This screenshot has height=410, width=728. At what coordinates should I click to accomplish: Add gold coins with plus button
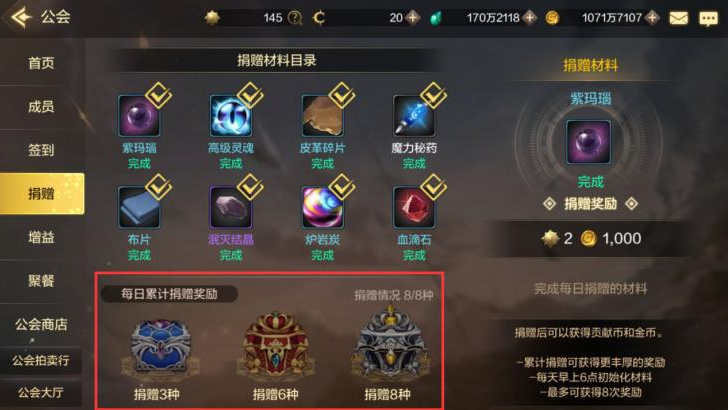point(652,18)
